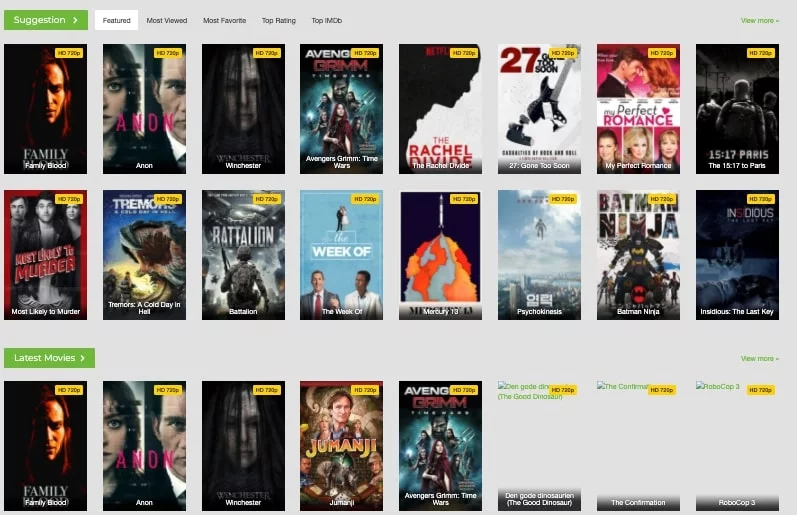
Task: Show the Top IMDb tab
Action: click(326, 20)
